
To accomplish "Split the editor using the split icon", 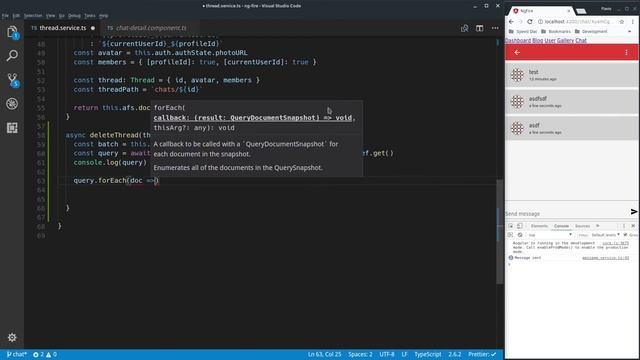I will click(480, 28).
